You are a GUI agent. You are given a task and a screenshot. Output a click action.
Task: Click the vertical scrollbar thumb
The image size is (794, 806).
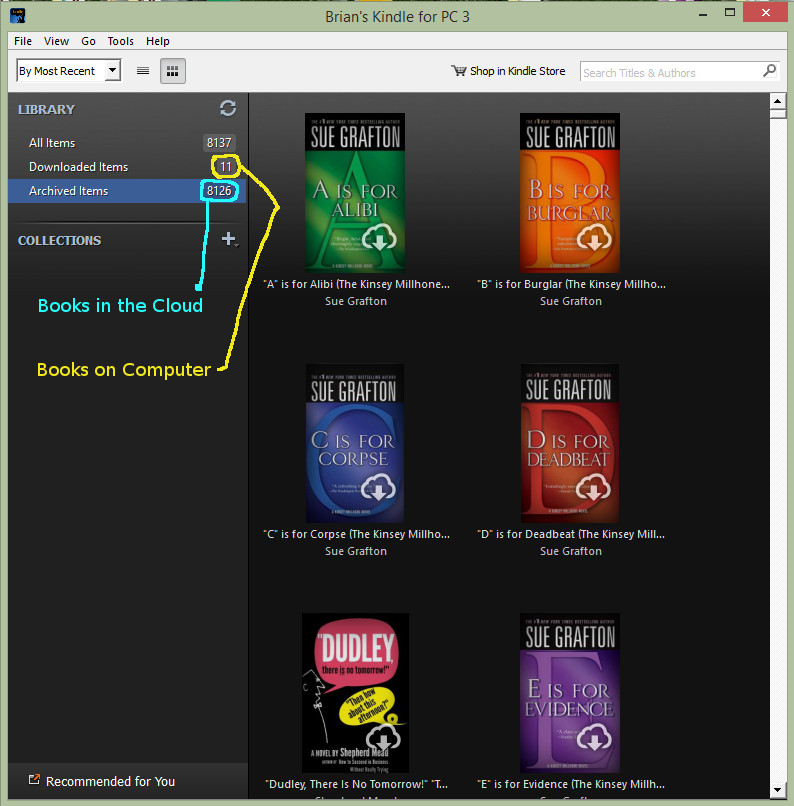click(x=778, y=114)
